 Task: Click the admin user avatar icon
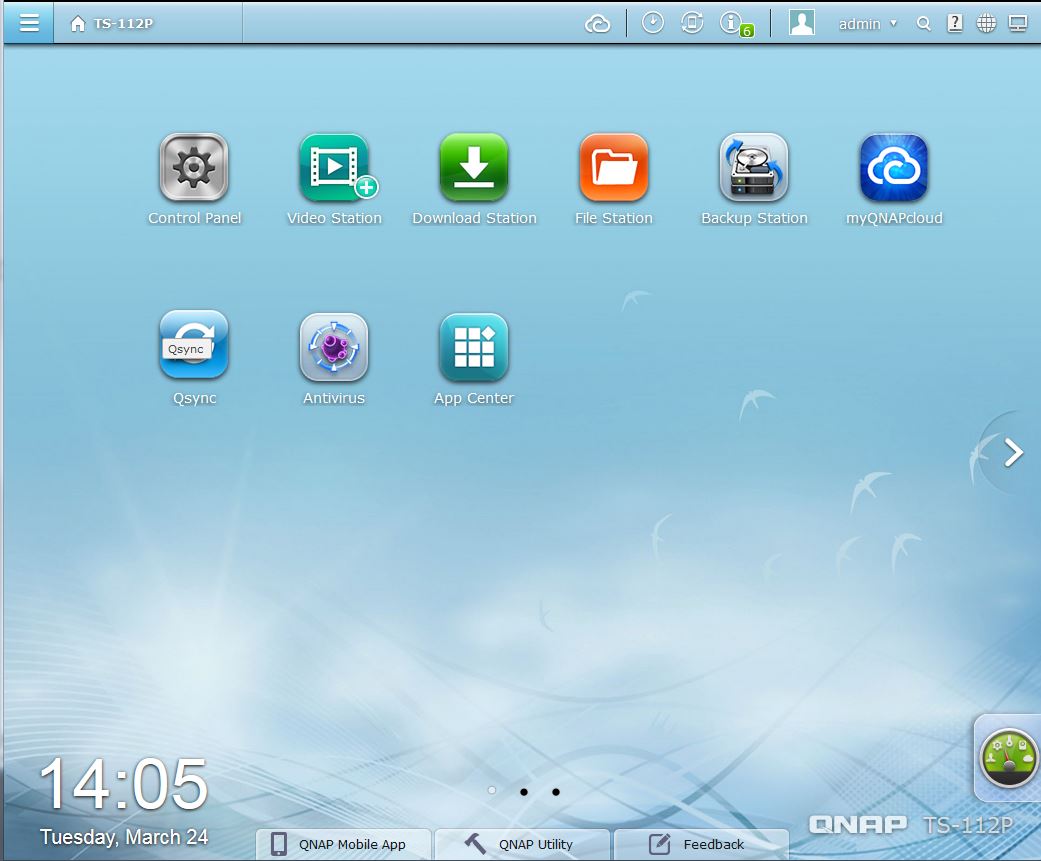click(801, 23)
